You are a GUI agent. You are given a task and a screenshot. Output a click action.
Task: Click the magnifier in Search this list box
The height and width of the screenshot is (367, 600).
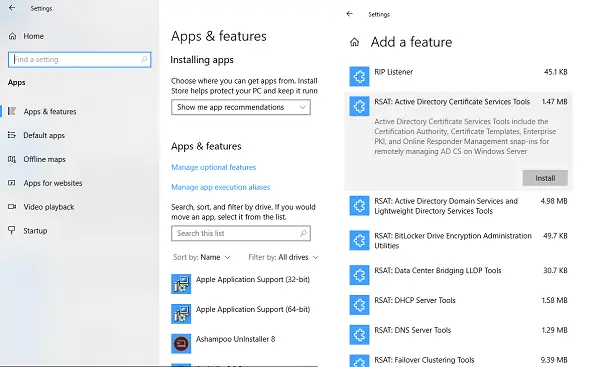pyautogui.click(x=303, y=233)
